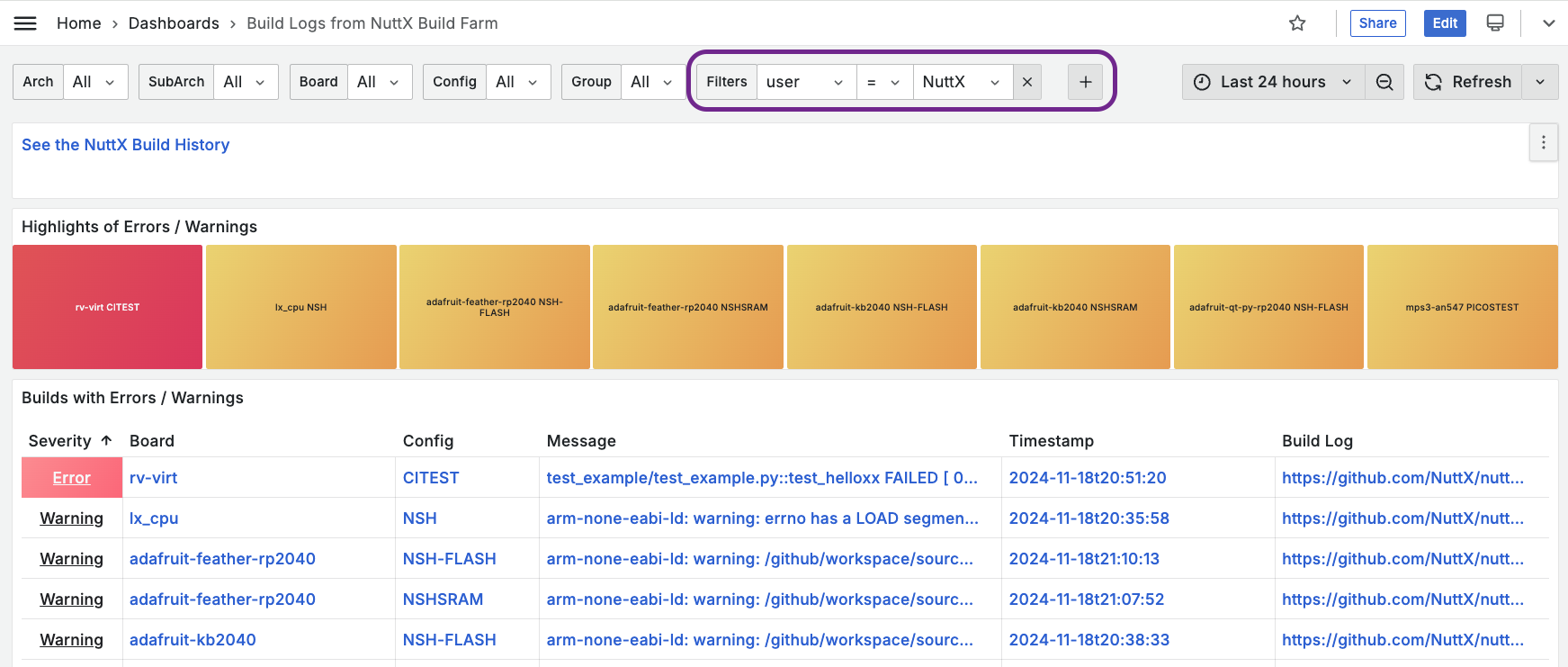The height and width of the screenshot is (667, 1568).
Task: Open build log link for adafruit-kb2040 row
Action: (x=1402, y=640)
